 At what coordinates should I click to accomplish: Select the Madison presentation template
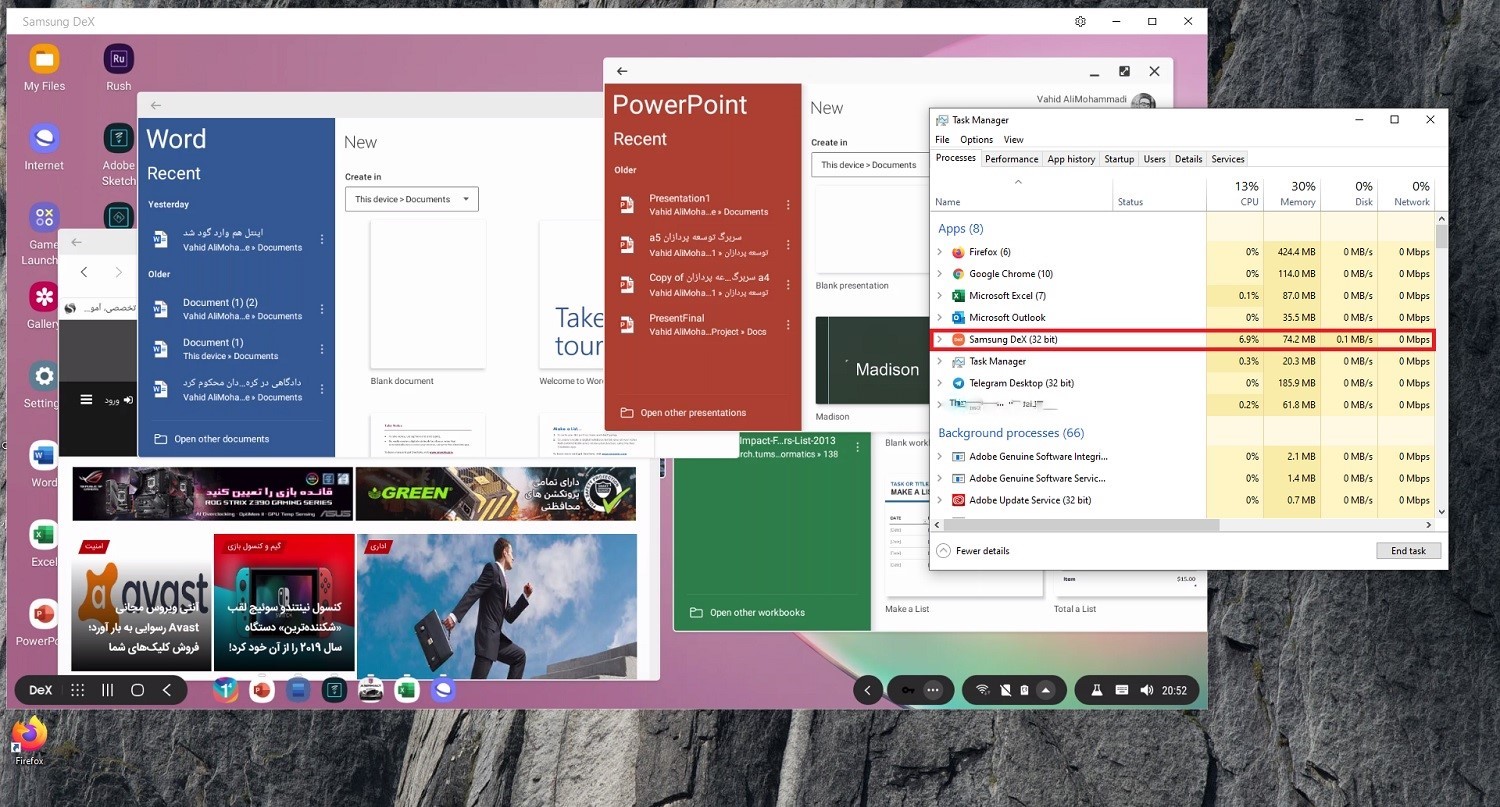tap(874, 360)
